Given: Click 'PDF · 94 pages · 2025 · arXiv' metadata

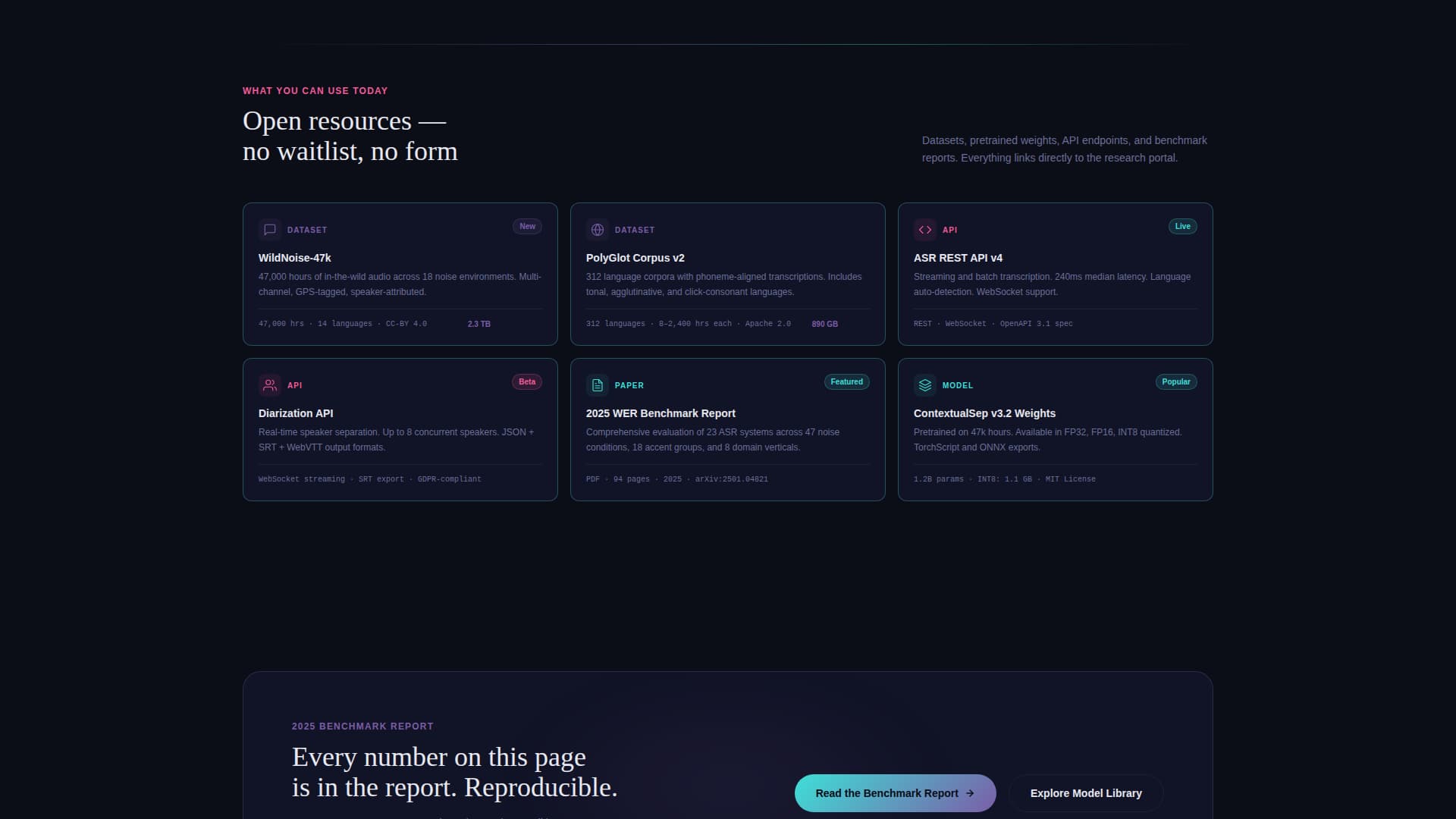Looking at the screenshot, I should [676, 479].
